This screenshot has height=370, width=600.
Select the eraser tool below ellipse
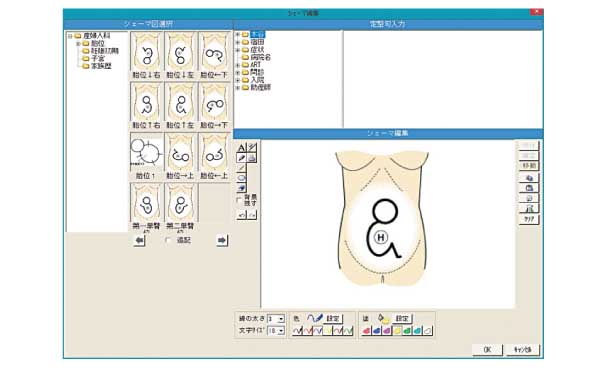(x=241, y=188)
